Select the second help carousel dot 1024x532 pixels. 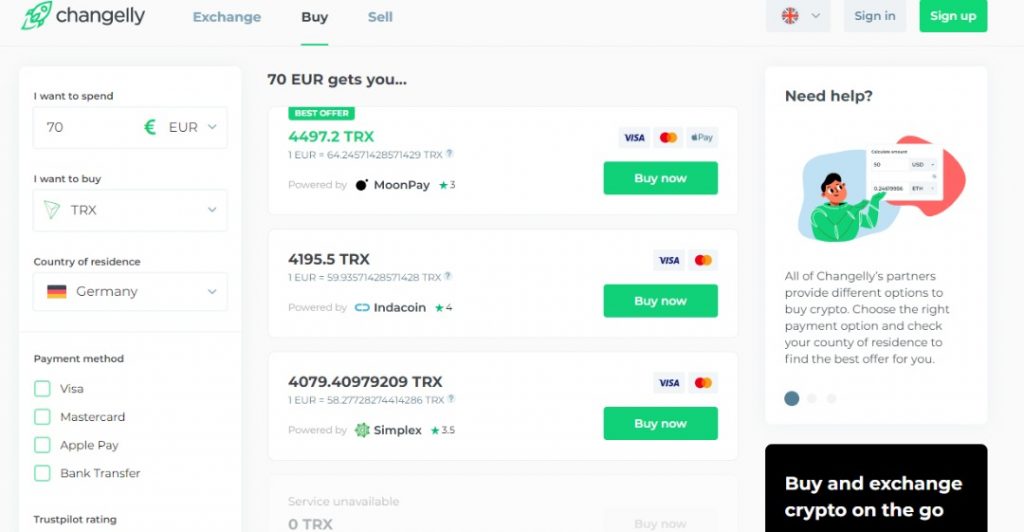point(812,398)
